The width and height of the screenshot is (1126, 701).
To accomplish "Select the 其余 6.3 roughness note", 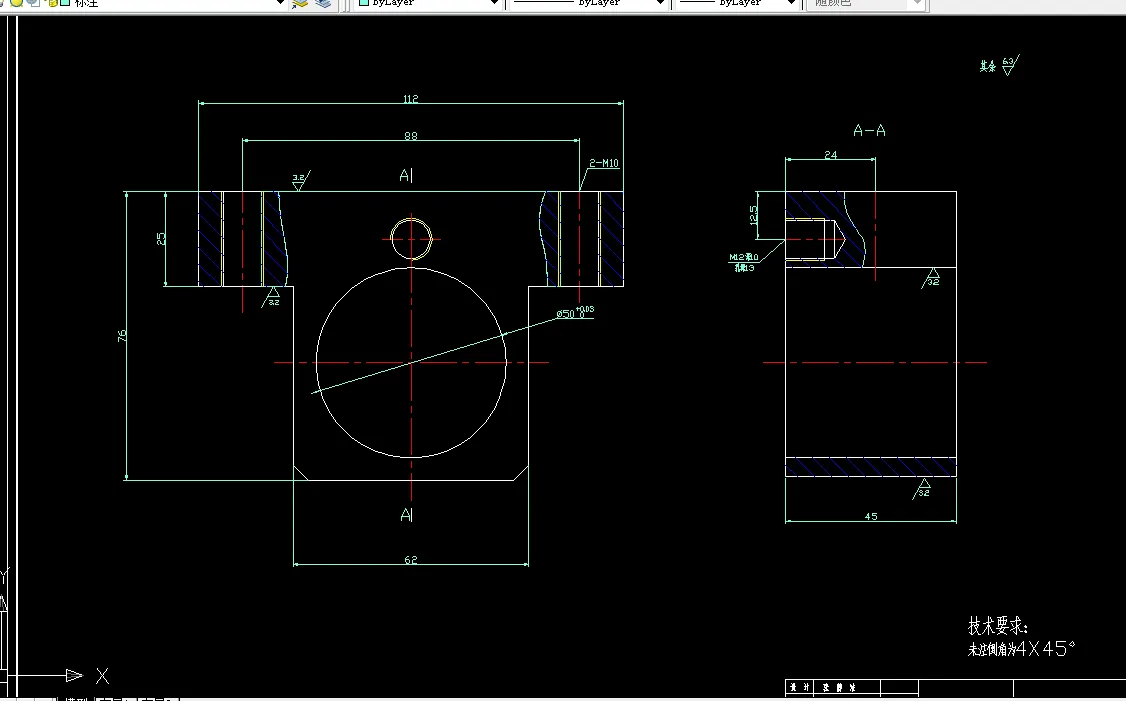I will coord(999,66).
